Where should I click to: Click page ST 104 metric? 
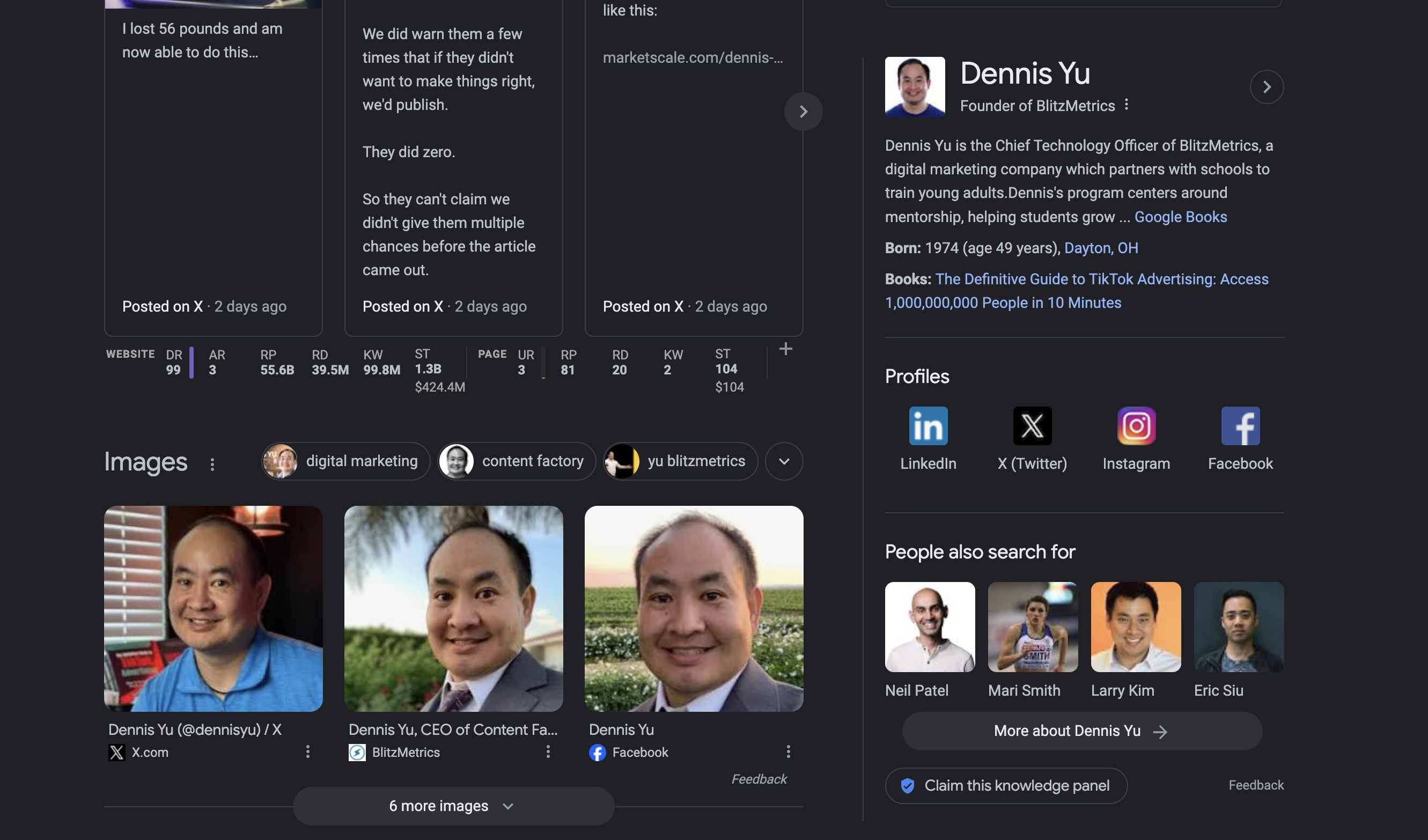[730, 371]
